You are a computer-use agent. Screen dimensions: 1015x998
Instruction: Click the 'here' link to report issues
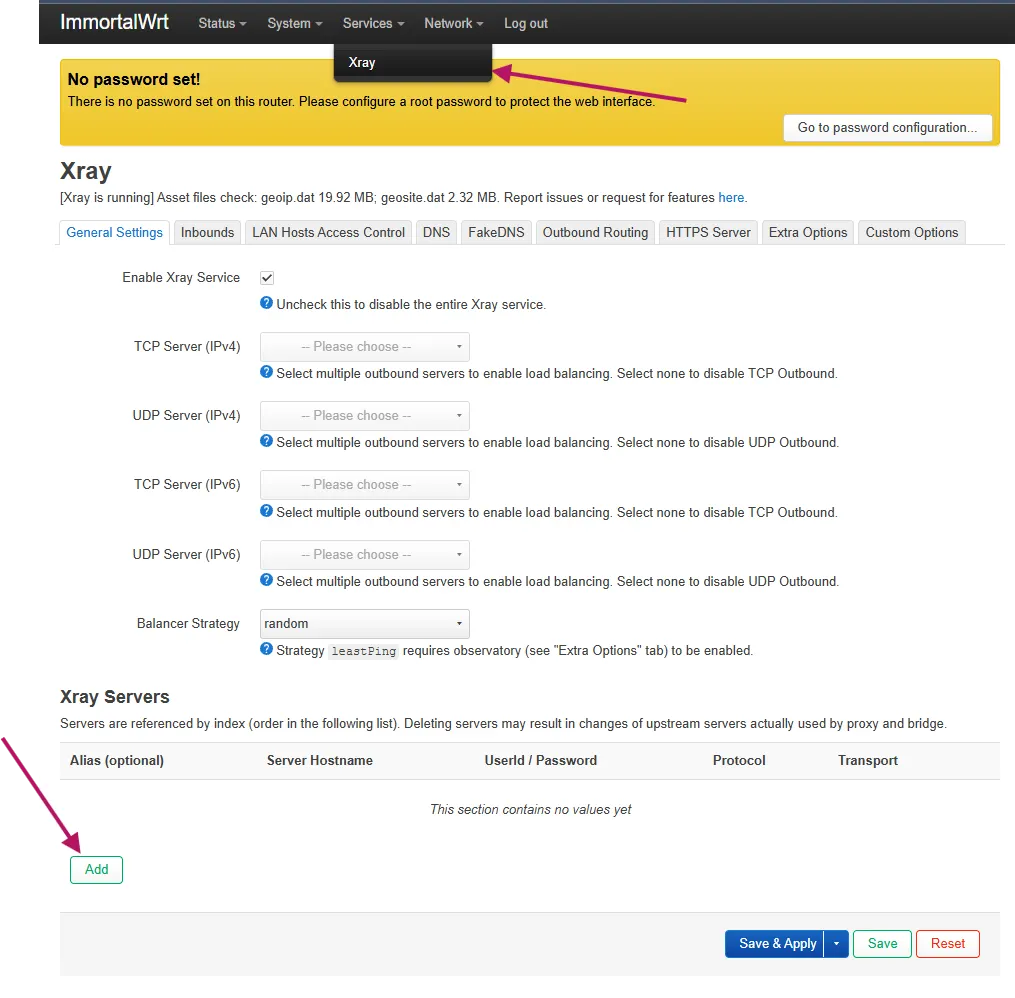pyautogui.click(x=731, y=197)
